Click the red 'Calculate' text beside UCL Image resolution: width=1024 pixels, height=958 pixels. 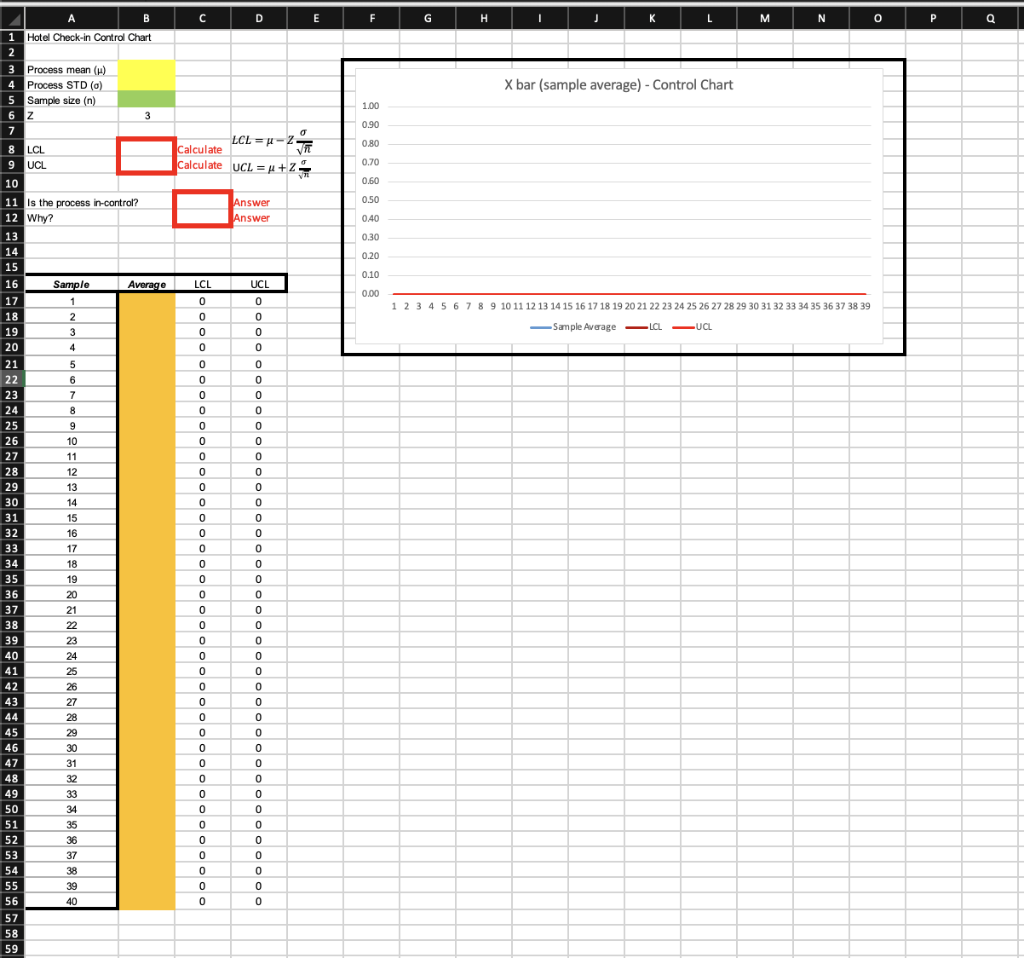tap(200, 165)
